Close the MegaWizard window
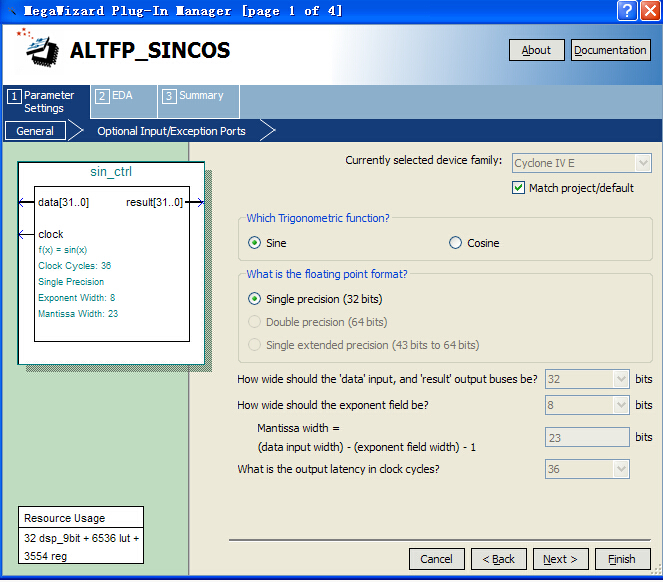663x582 pixels. (649, 11)
